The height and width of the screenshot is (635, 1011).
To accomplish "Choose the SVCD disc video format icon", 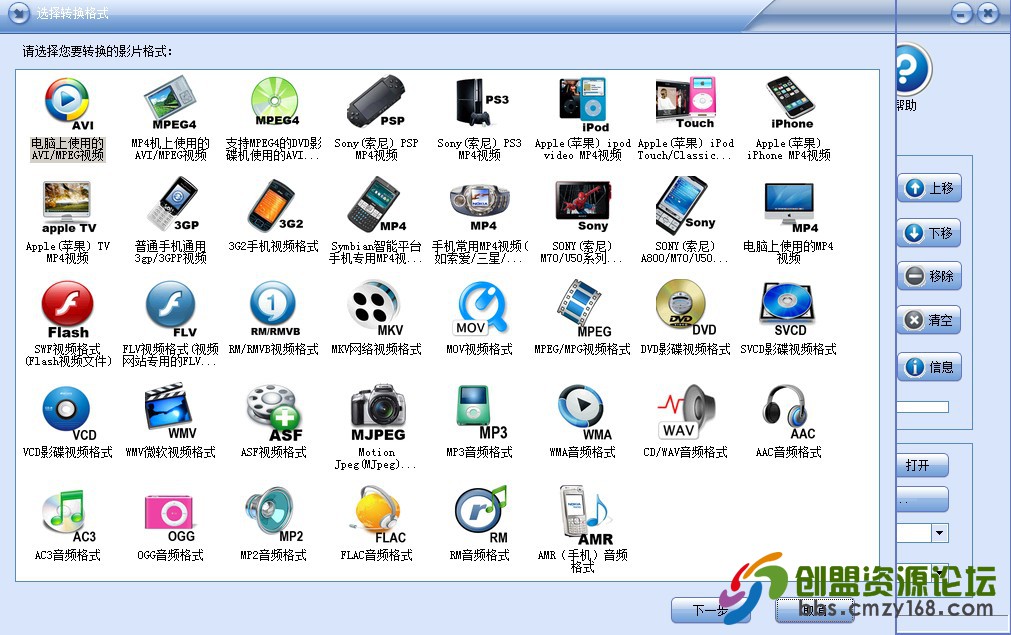I will pos(787,309).
